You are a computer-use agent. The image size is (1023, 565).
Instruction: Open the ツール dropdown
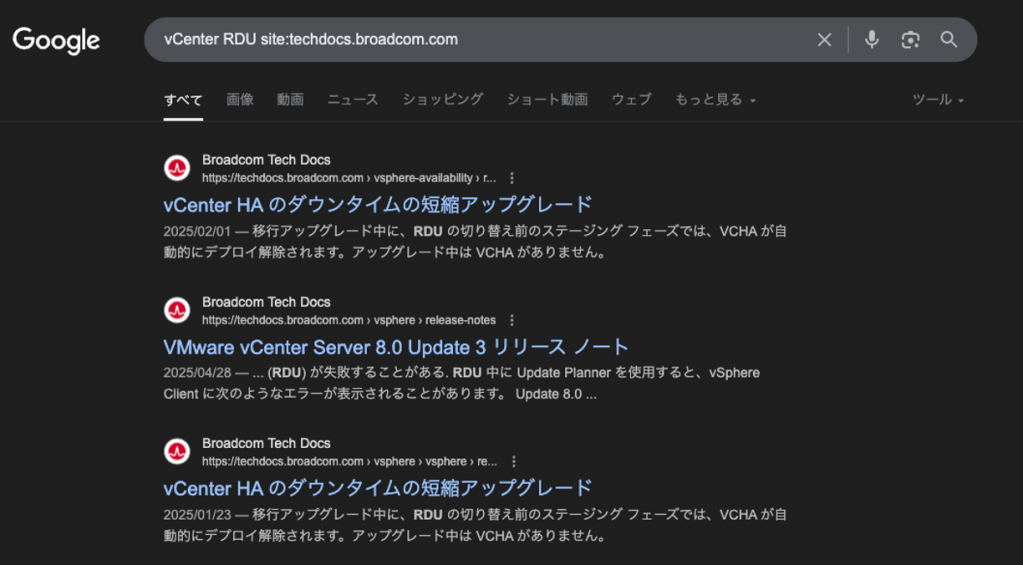pos(938,100)
